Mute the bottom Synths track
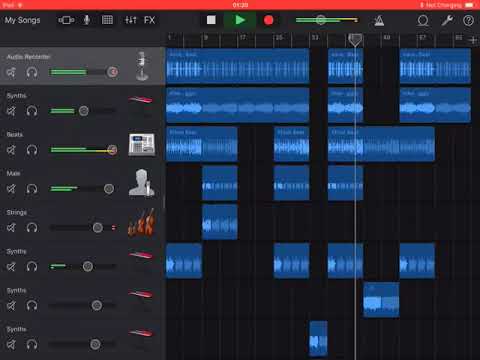Screen dimensions: 480x360 (11, 344)
